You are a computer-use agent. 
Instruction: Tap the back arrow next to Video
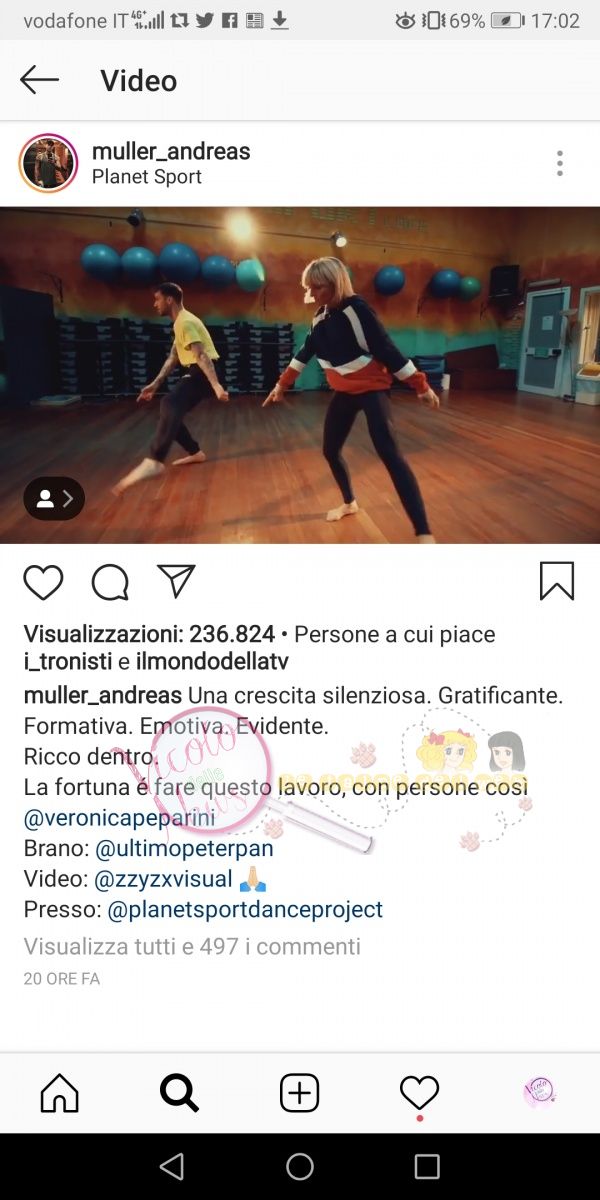[39, 80]
